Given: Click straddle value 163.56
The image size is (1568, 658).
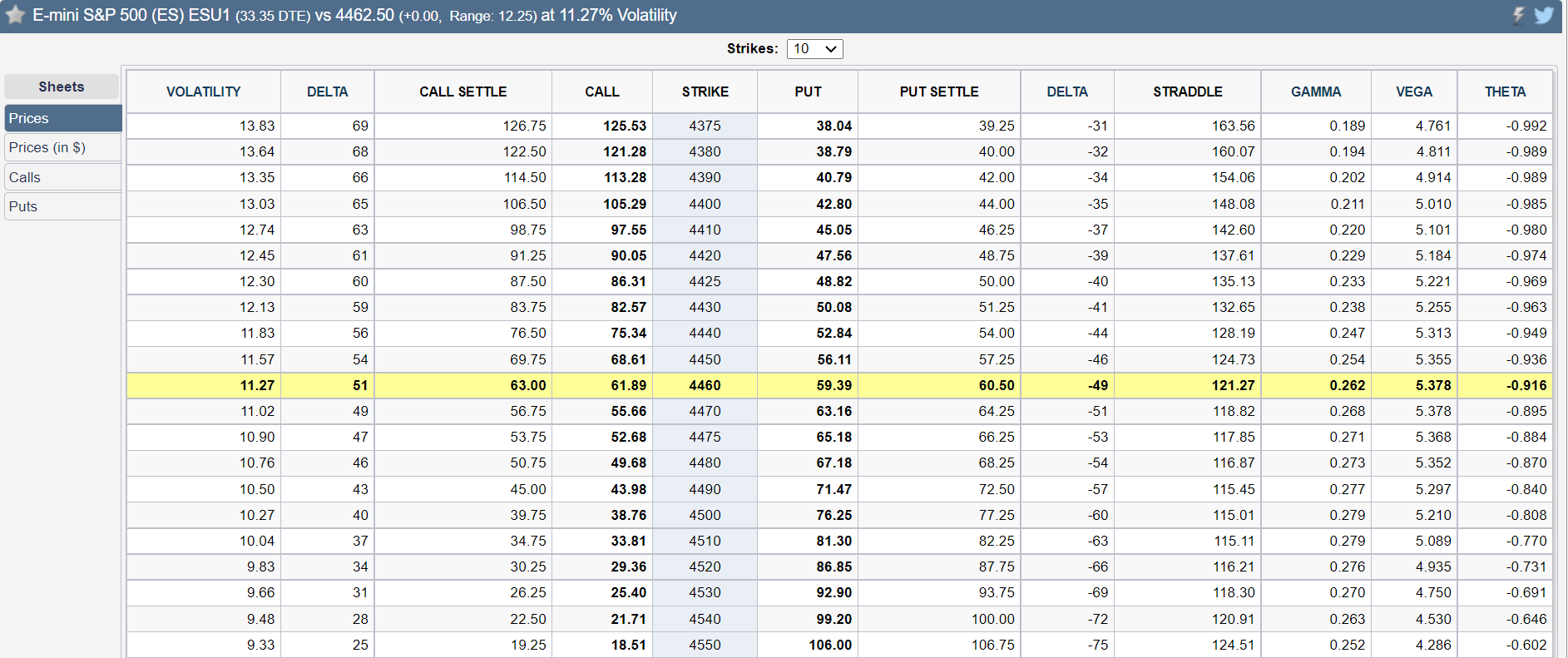Looking at the screenshot, I should [1233, 126].
